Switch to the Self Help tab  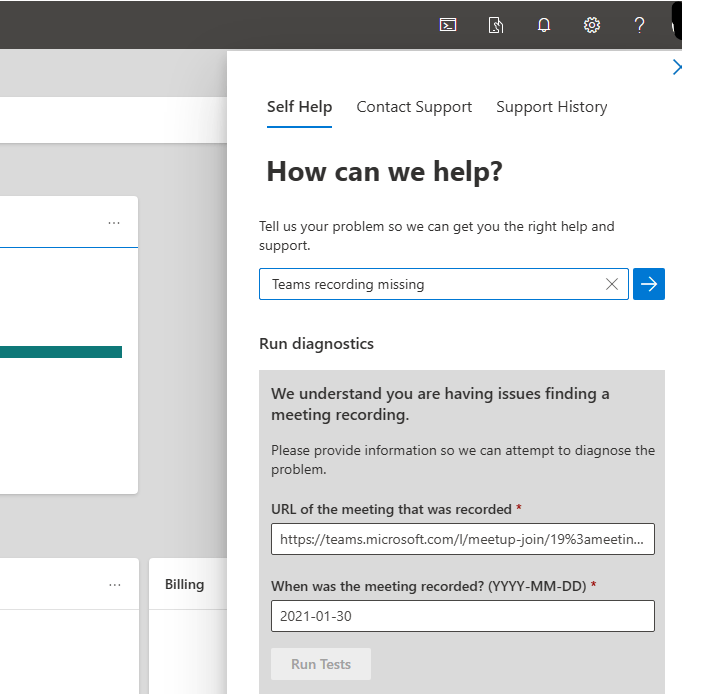coord(300,107)
